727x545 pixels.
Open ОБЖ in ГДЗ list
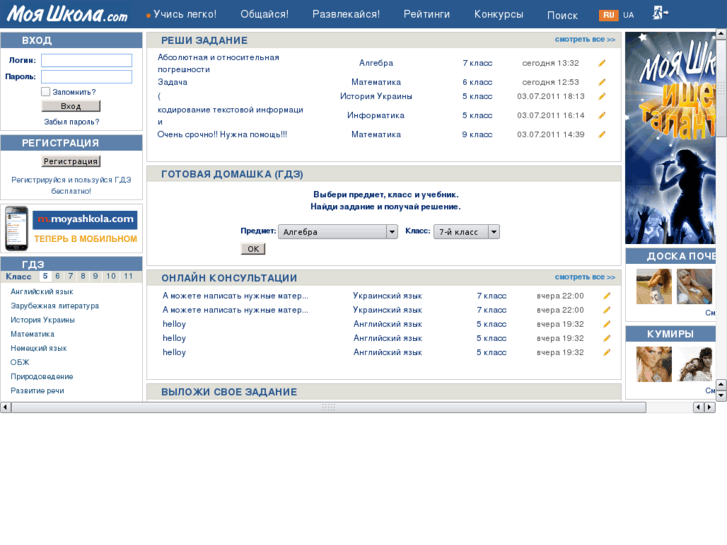pos(20,362)
